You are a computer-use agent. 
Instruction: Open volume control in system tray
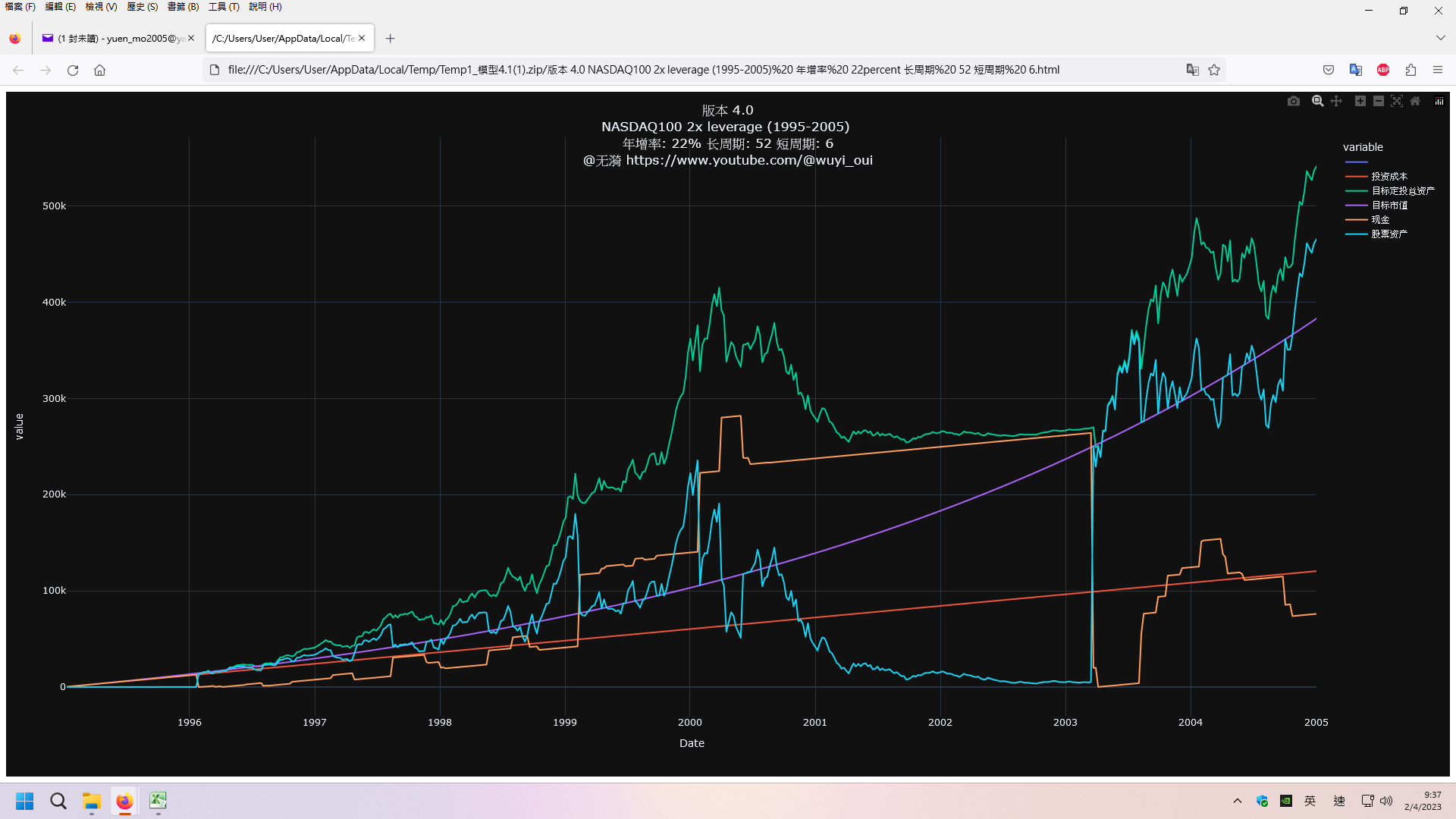click(1386, 801)
